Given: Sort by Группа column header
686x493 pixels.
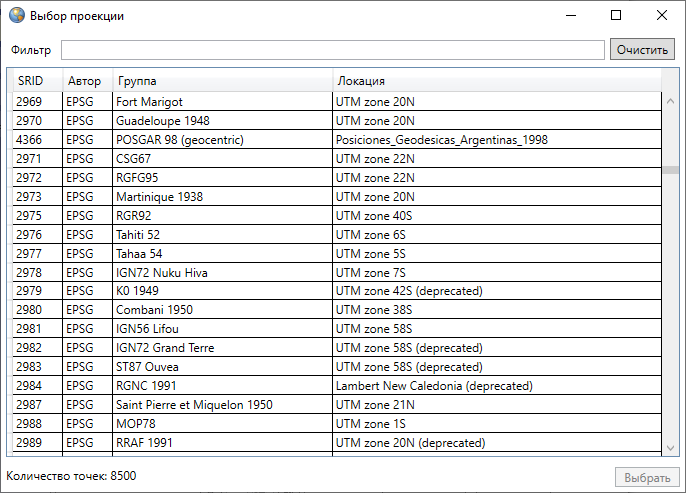Looking at the screenshot, I should pyautogui.click(x=220, y=81).
